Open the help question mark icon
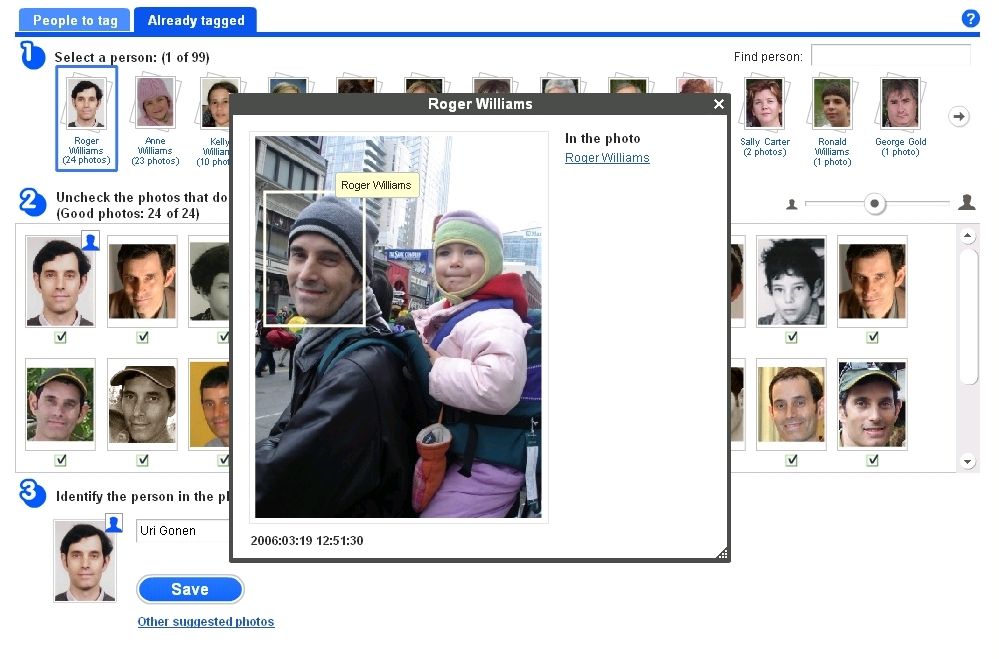 coord(969,19)
